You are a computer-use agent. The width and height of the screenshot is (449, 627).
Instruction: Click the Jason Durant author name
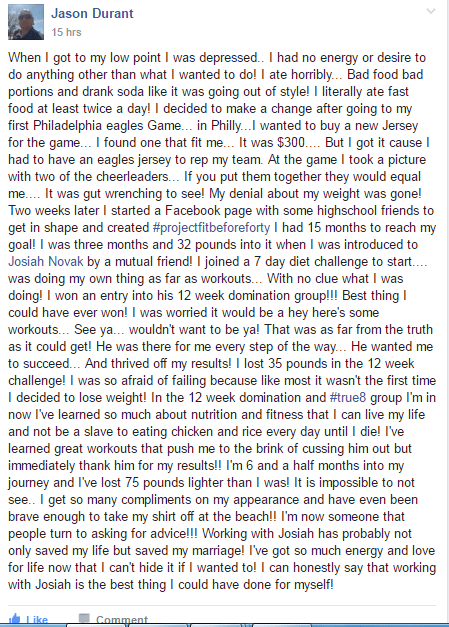pos(92,14)
